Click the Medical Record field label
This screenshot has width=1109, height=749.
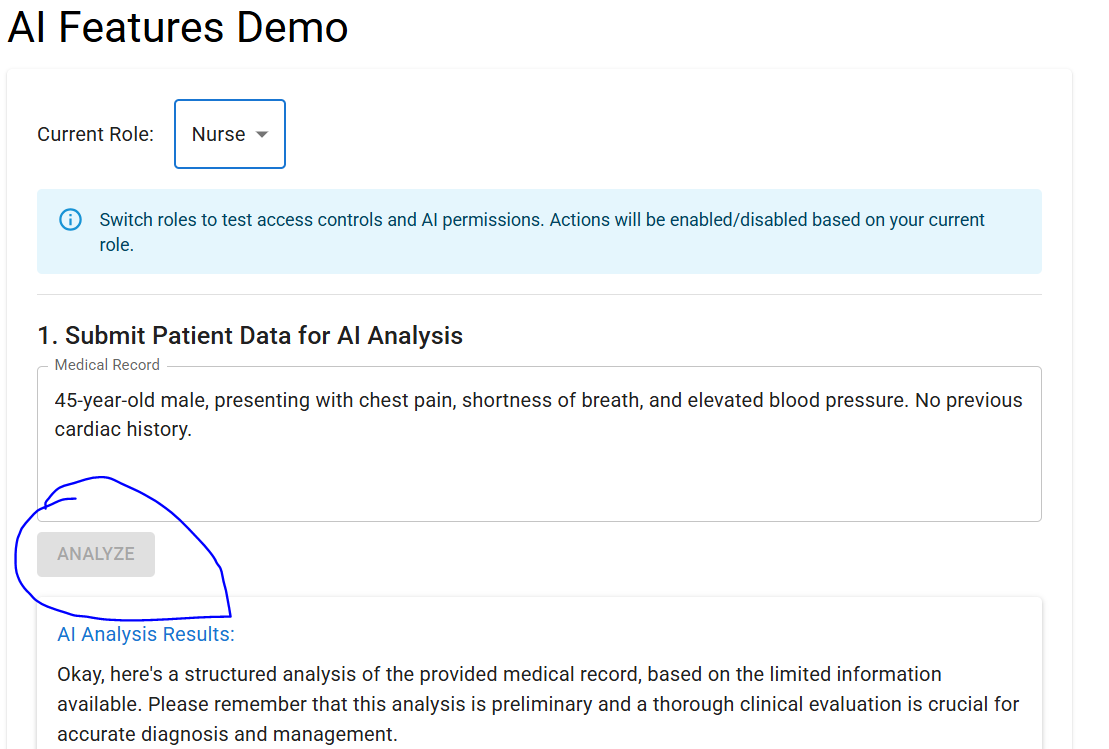108,365
